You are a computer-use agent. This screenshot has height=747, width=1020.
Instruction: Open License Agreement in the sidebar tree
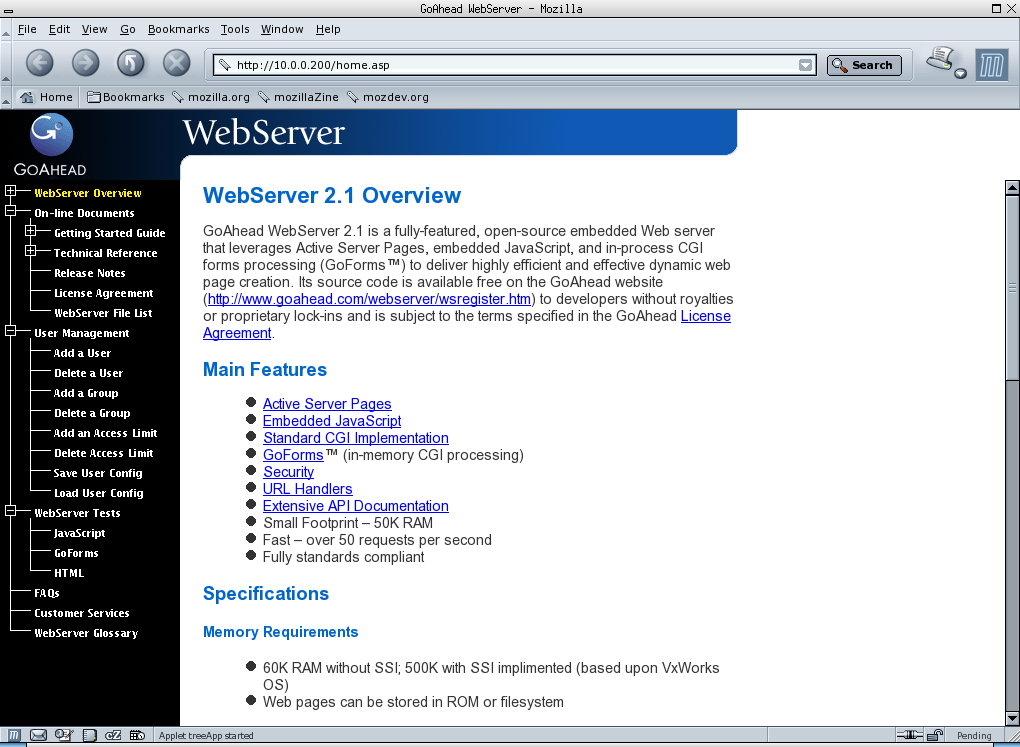tap(103, 293)
